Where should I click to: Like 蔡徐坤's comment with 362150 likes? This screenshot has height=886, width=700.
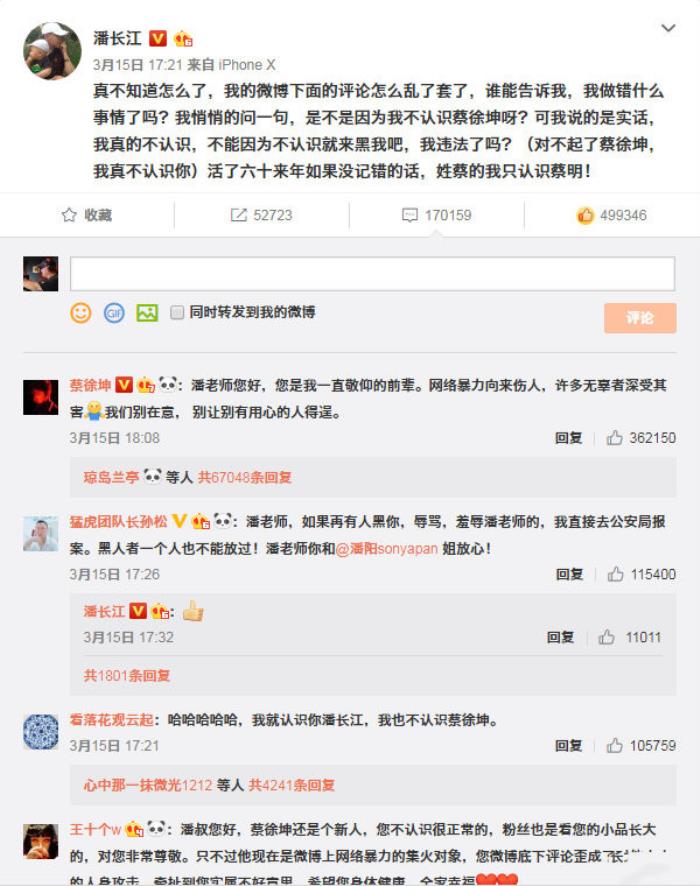[615, 437]
